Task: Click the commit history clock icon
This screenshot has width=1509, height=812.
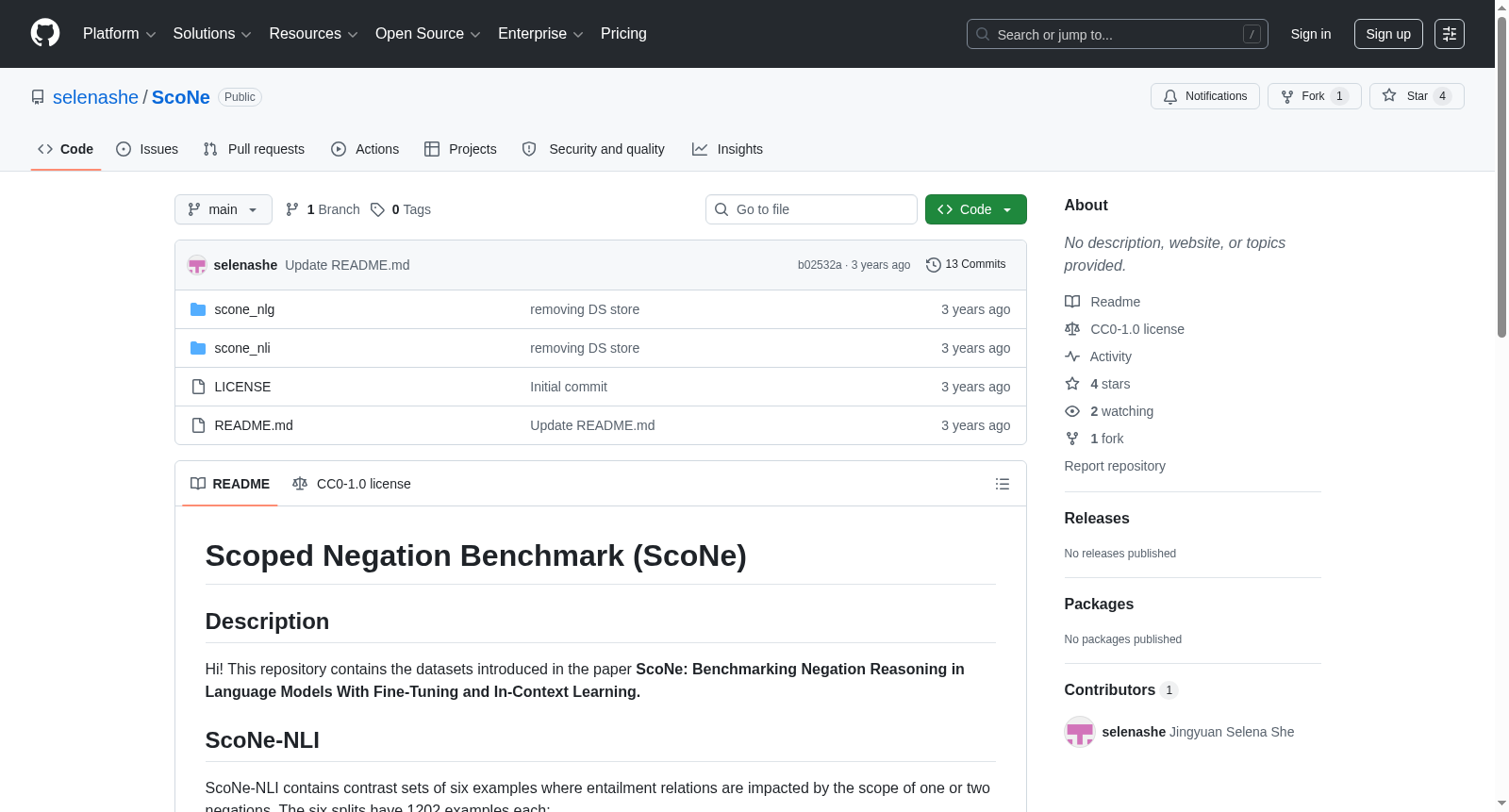Action: click(x=934, y=265)
